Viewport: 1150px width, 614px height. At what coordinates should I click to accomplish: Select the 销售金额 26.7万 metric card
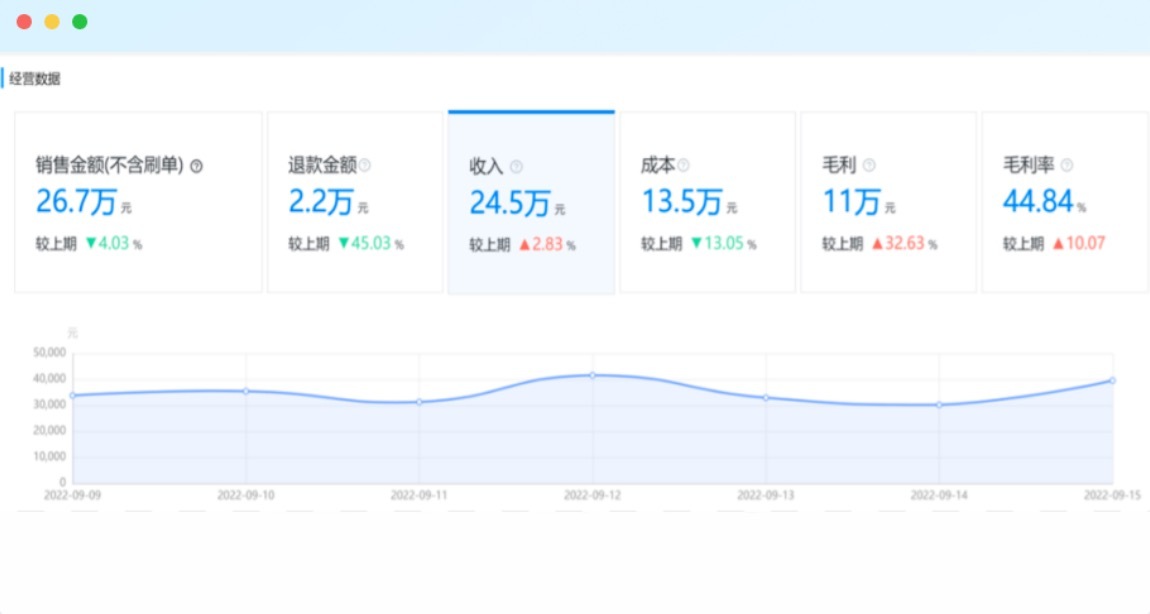(x=138, y=202)
